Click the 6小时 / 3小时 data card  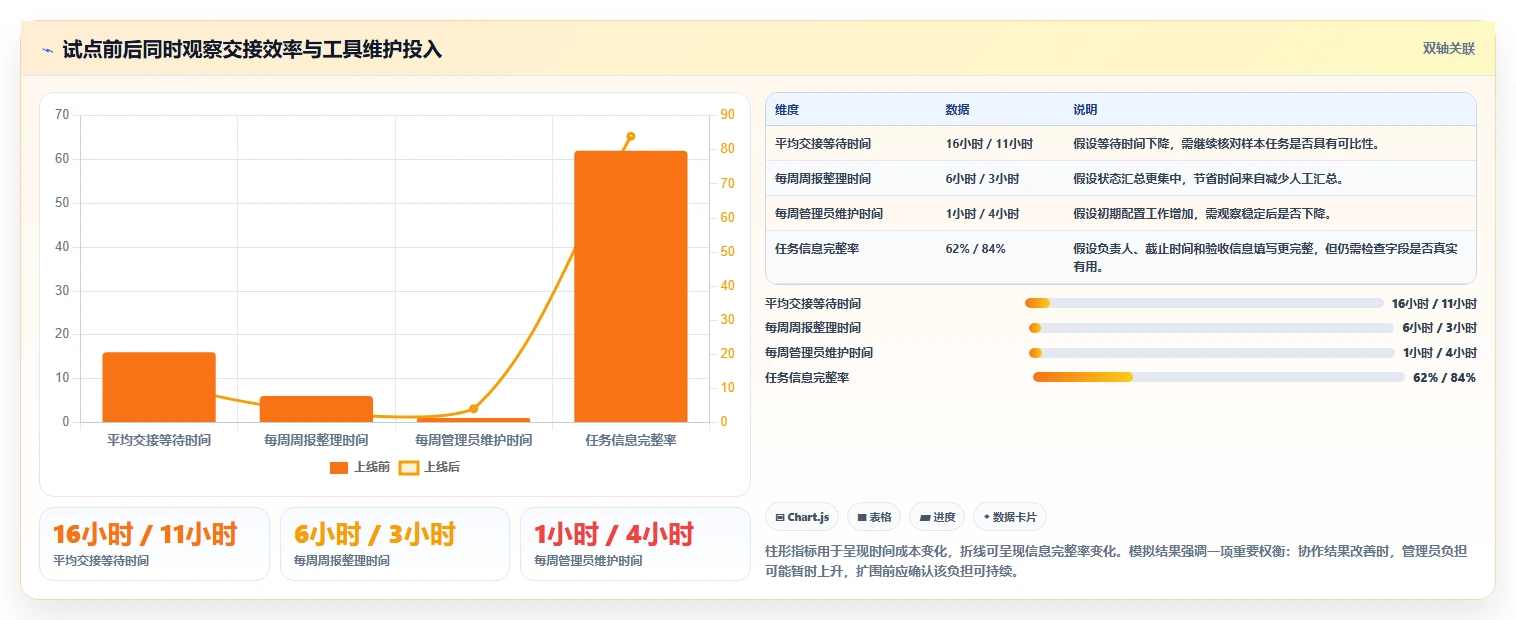[x=395, y=544]
